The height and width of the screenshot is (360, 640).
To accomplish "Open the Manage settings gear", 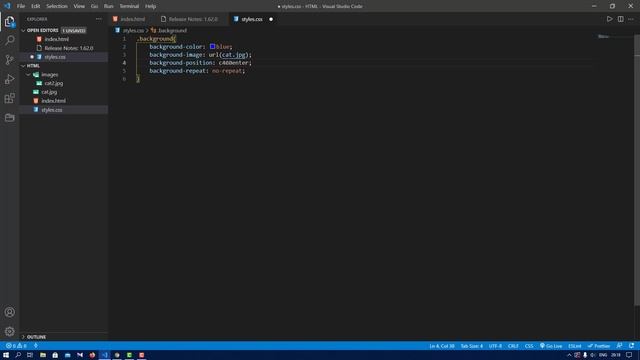I will (9, 331).
